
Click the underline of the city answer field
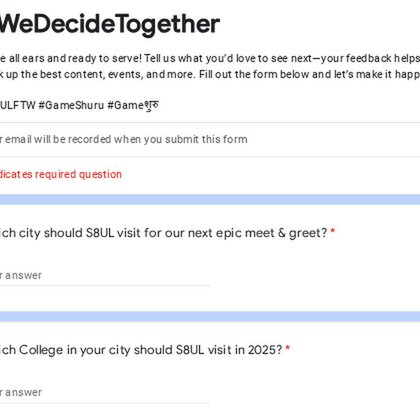(x=105, y=286)
